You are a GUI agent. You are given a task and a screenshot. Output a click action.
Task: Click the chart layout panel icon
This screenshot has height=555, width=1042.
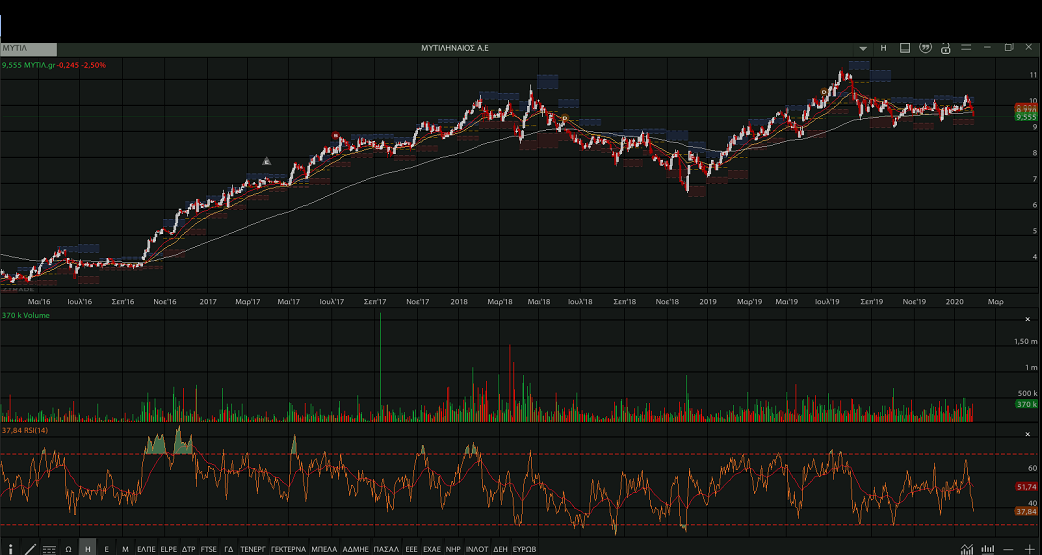(905, 48)
